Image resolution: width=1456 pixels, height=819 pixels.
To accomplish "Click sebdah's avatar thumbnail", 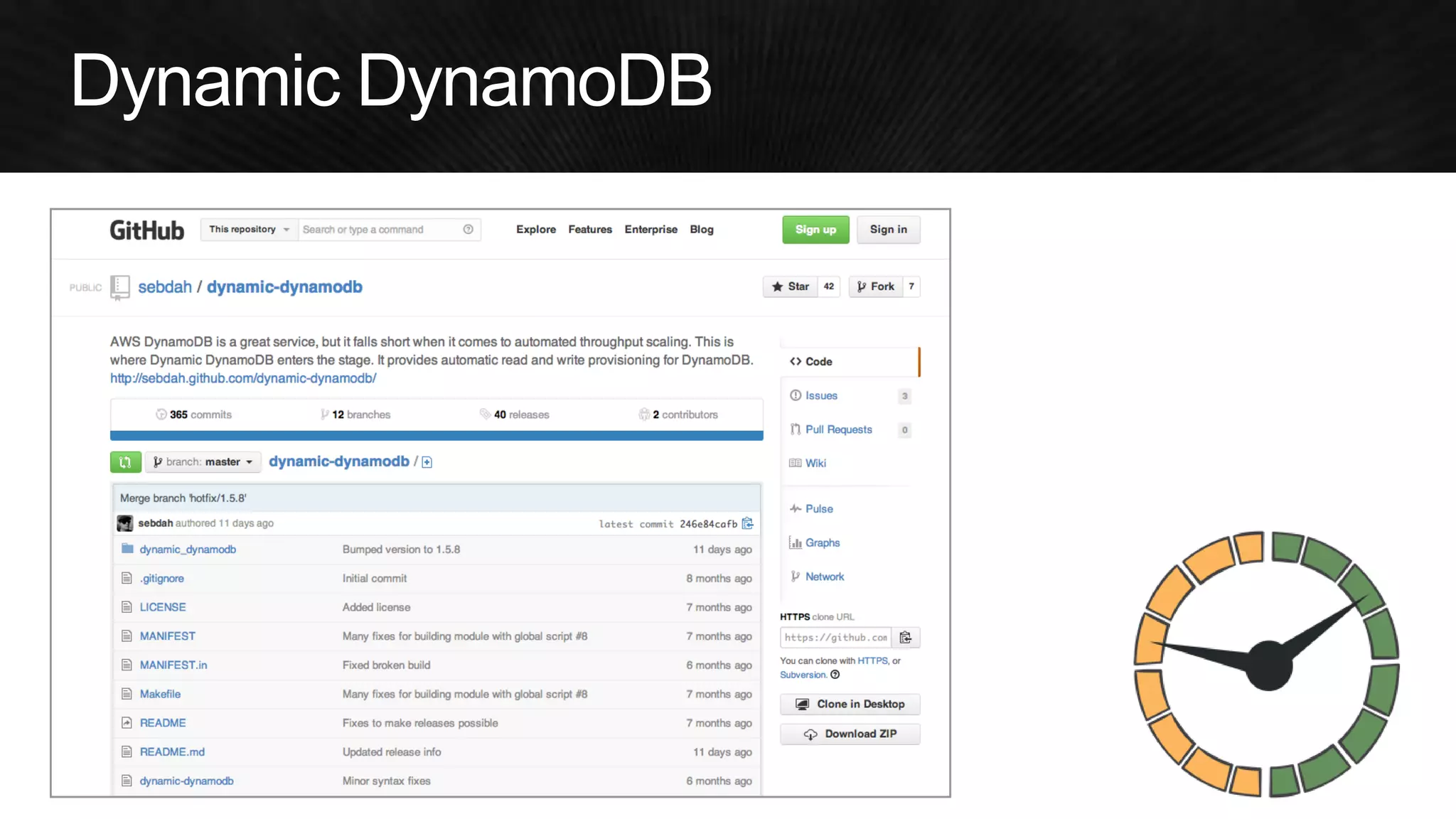I will pos(125,523).
